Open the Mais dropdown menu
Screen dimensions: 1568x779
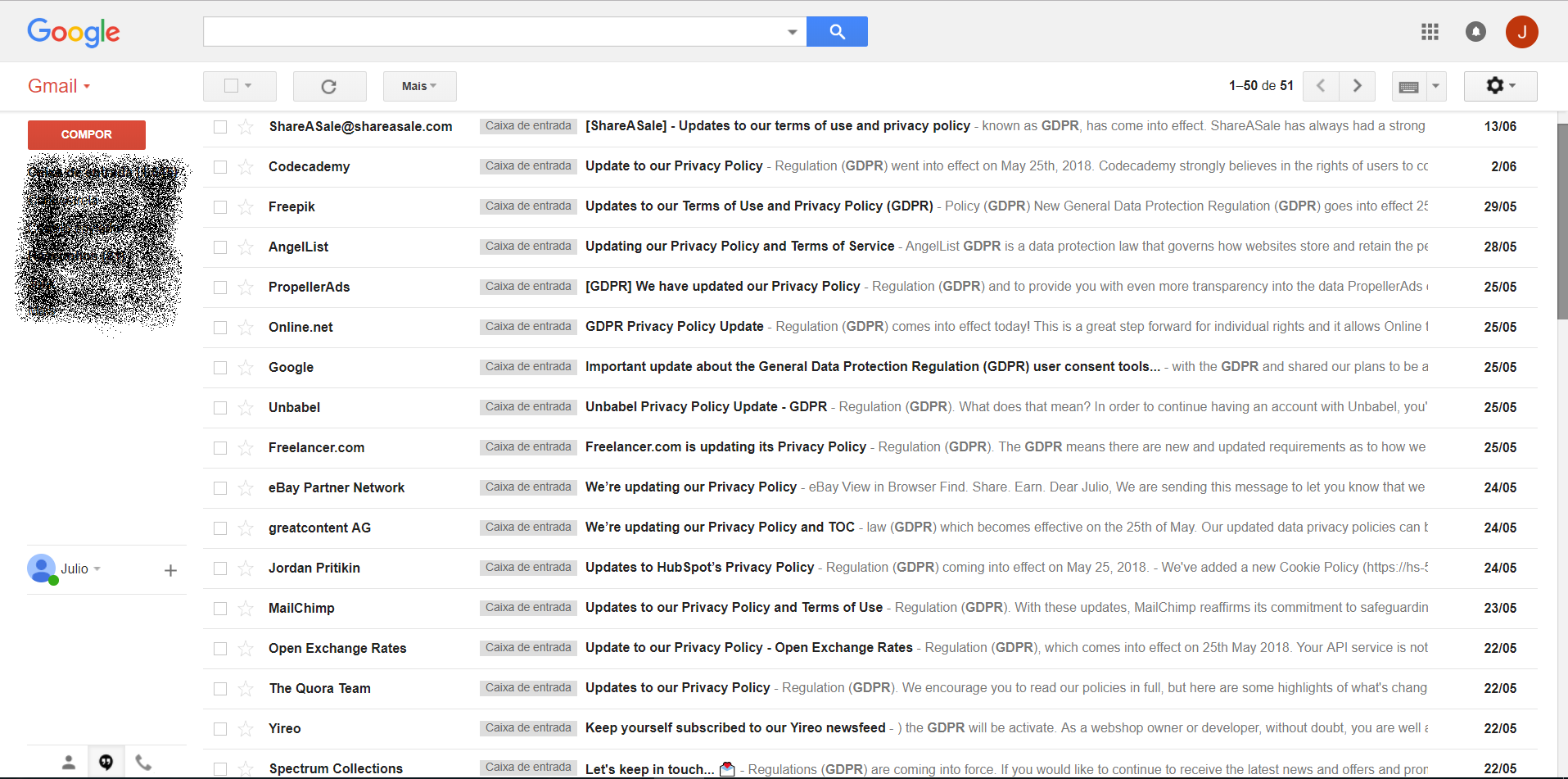point(419,87)
